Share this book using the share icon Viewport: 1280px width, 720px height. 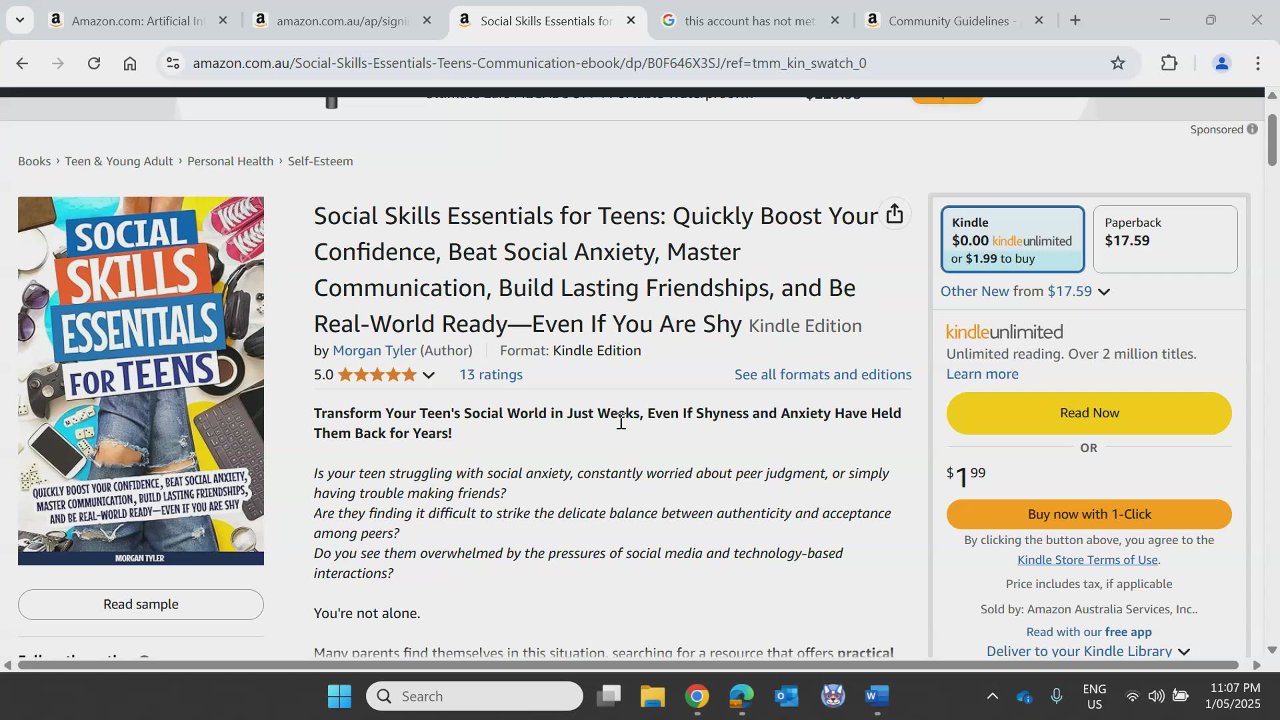pos(895,215)
